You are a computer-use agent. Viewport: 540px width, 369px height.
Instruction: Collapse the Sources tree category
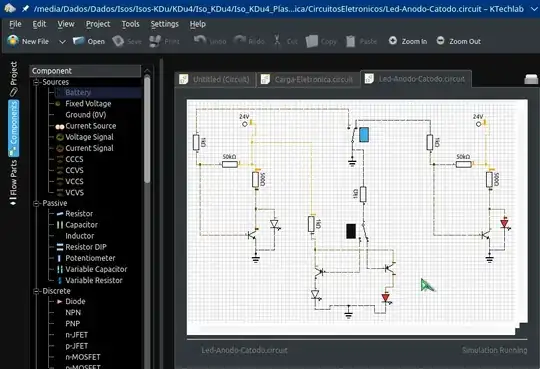click(36, 82)
